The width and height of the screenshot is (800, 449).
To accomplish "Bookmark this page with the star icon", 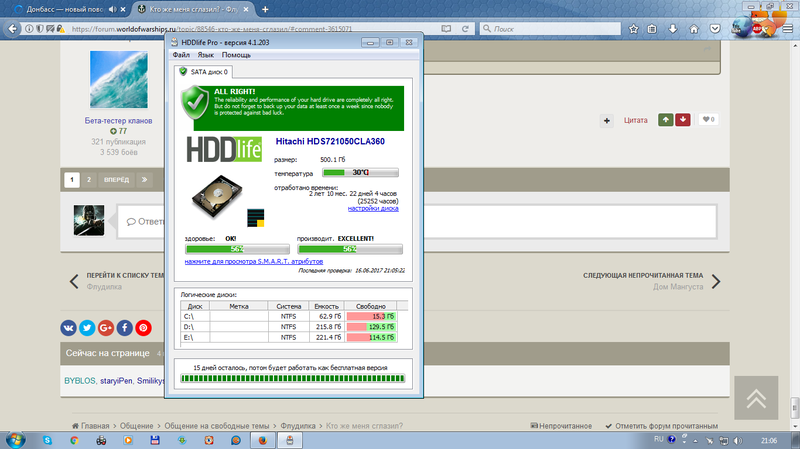I will point(634,29).
